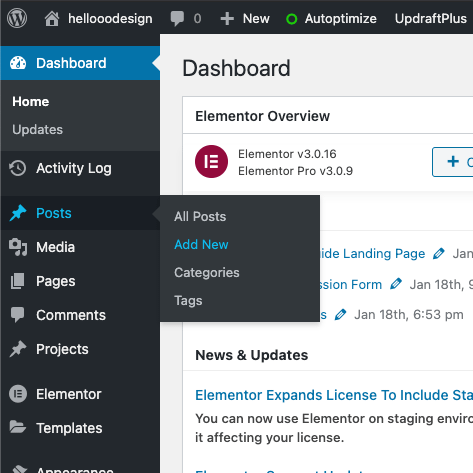Open hellooodesign site name link

(110, 19)
